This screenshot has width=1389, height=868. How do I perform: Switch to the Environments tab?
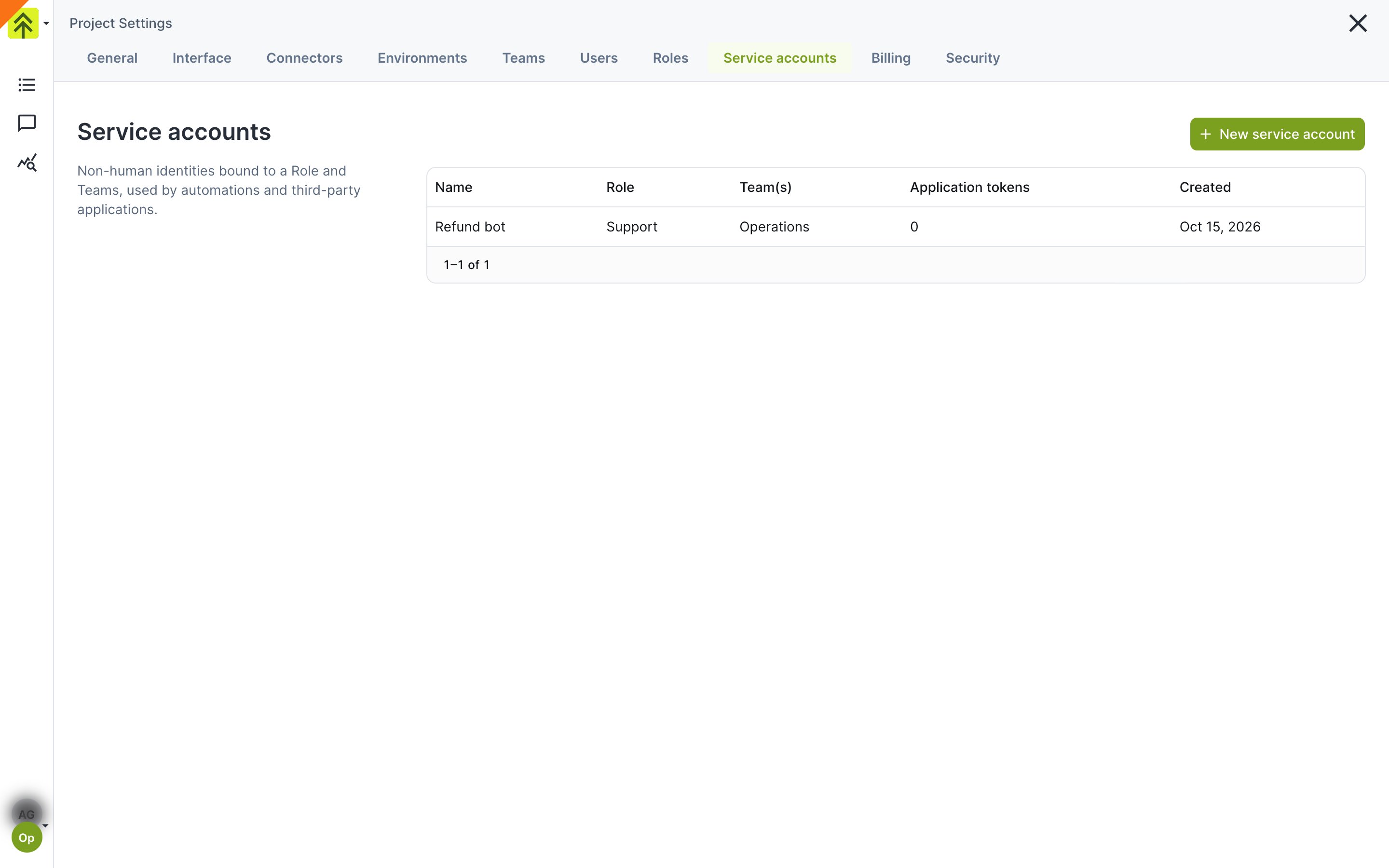[422, 58]
